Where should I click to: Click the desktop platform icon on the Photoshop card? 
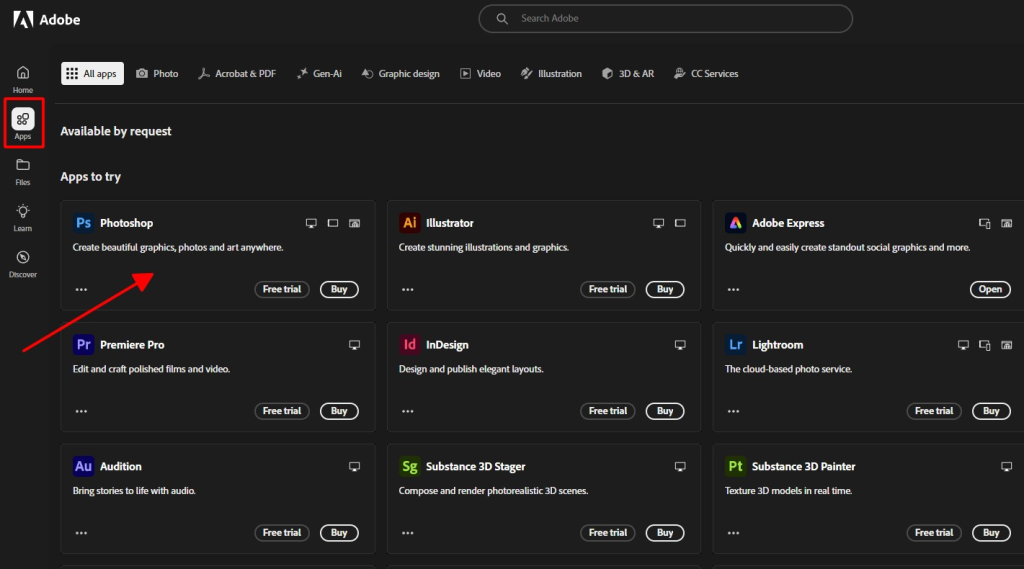click(311, 223)
